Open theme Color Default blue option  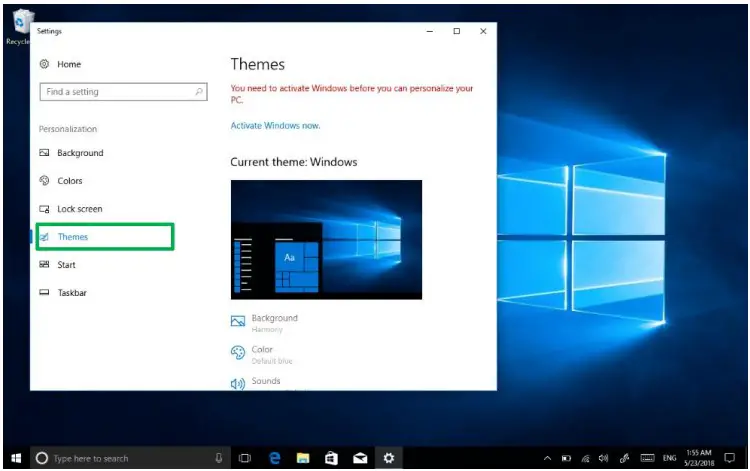272,355
